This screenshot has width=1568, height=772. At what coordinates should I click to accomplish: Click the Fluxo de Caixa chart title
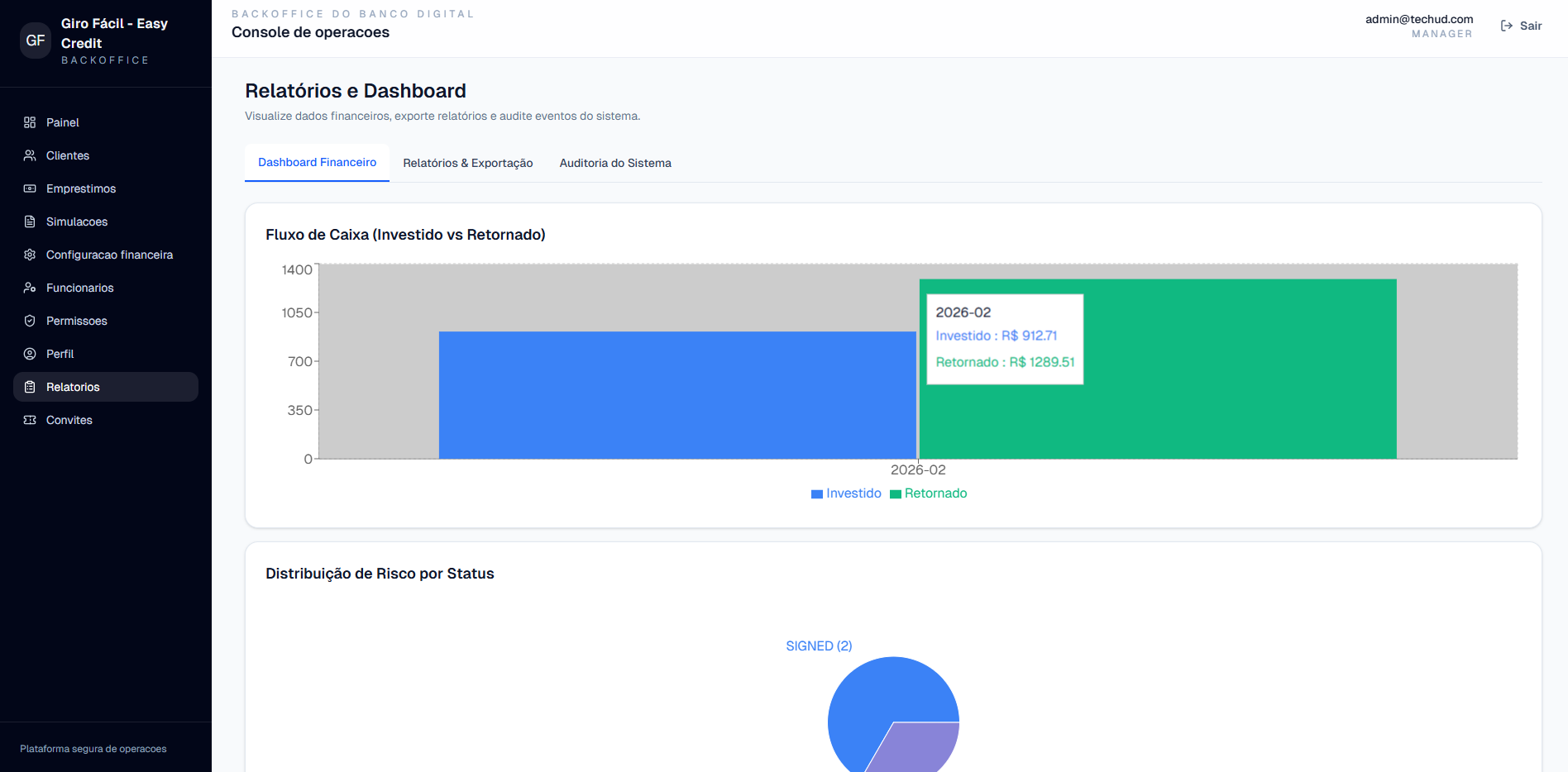coord(405,235)
